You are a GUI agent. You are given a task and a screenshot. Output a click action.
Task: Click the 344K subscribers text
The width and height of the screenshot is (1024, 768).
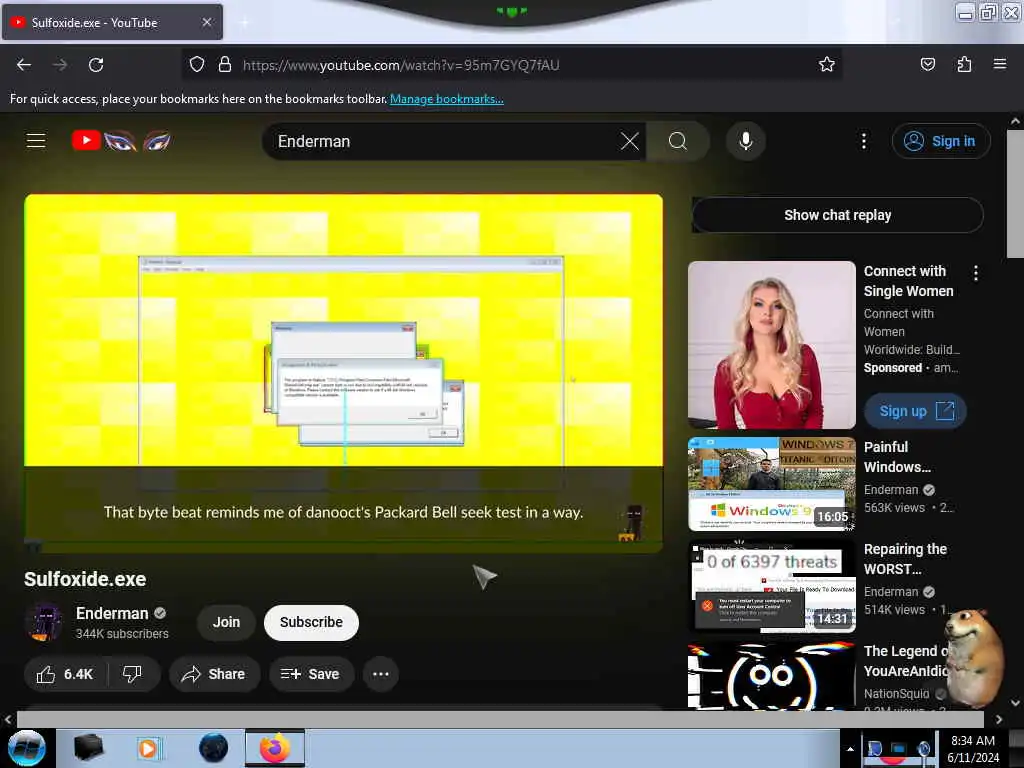coord(122,633)
